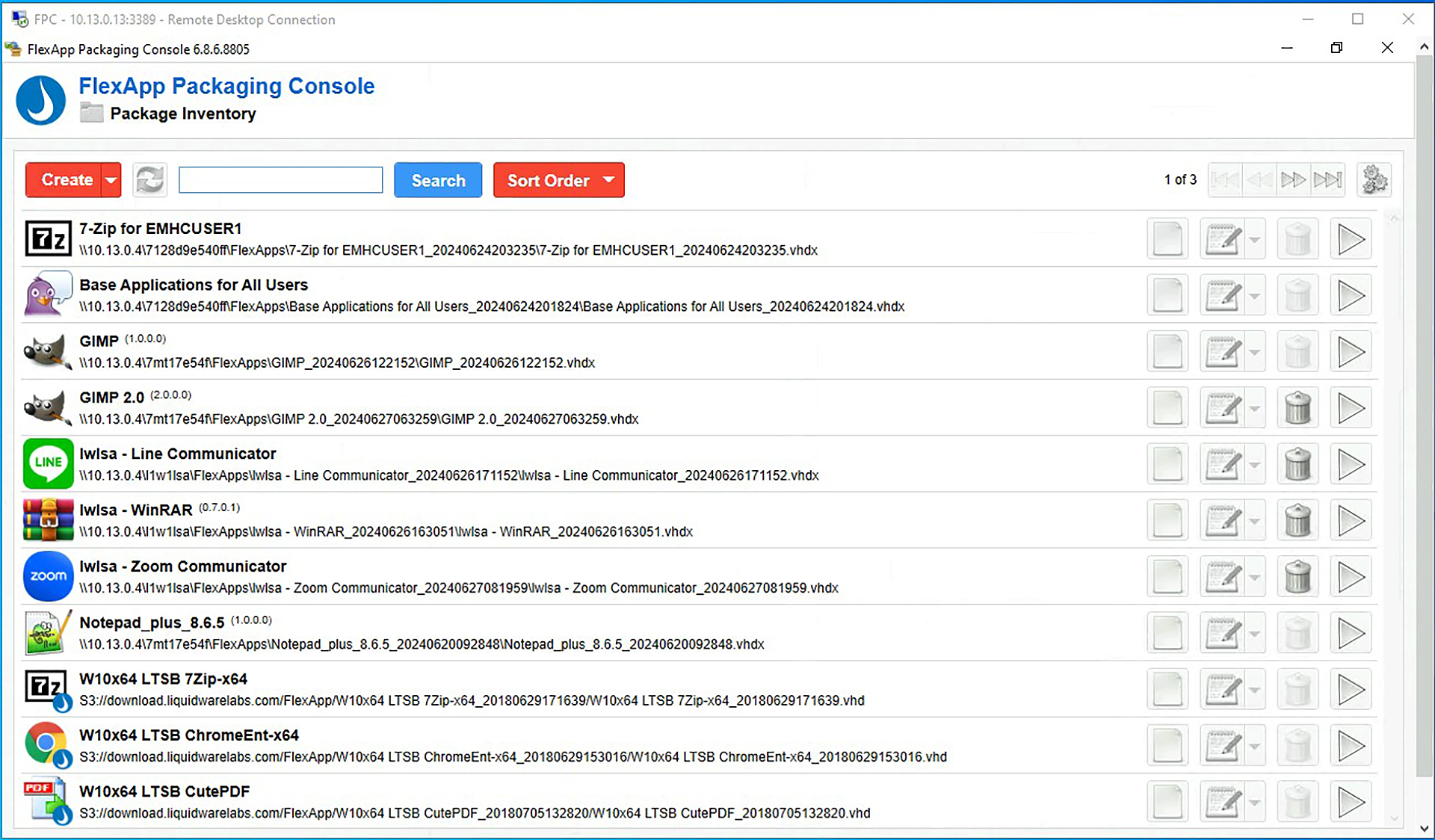
Task: Open the Create dropdown arrow
Action: pos(111,180)
